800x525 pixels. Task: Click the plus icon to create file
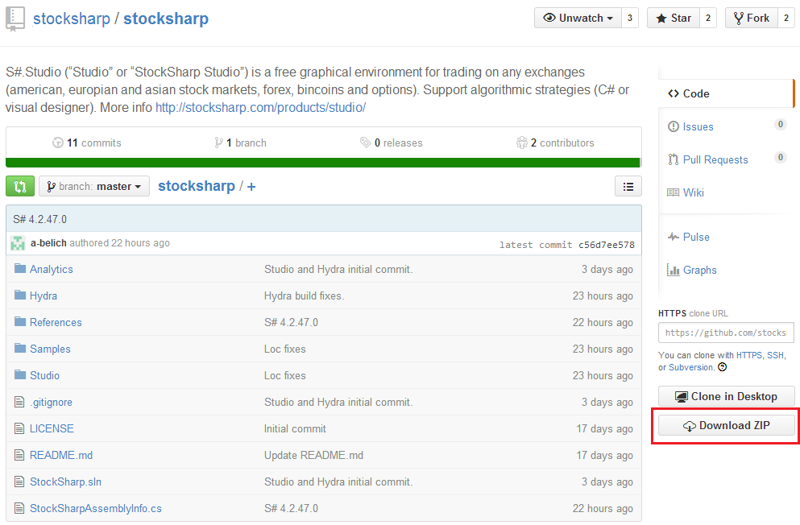[251, 186]
